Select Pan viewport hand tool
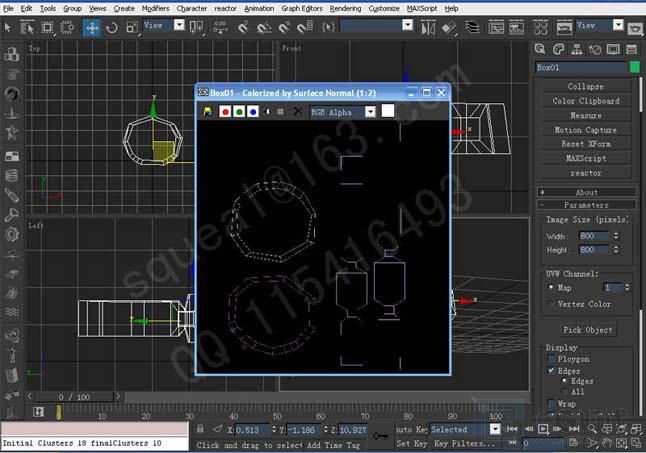 pos(606,443)
